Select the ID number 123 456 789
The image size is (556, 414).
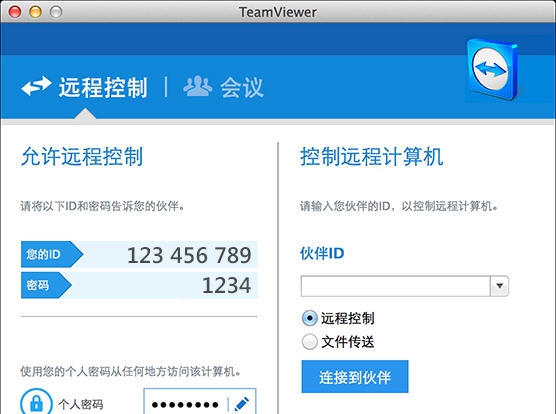point(189,255)
